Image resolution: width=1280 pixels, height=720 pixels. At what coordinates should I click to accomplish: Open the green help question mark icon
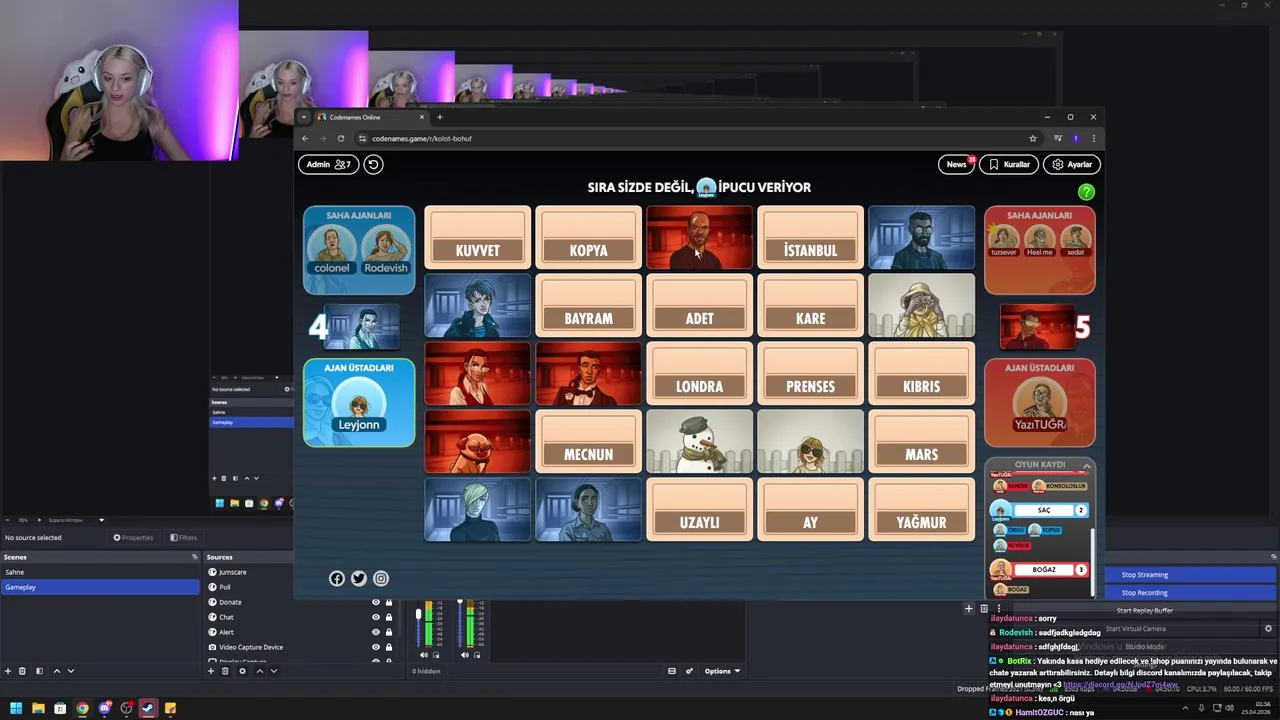pos(1086,192)
